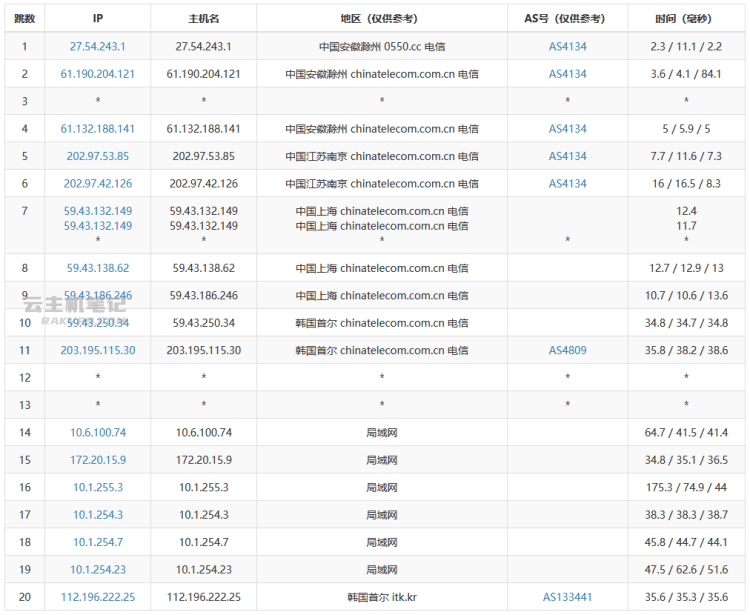Select time value 38.3 / 38.3 / 38.7

686,515
